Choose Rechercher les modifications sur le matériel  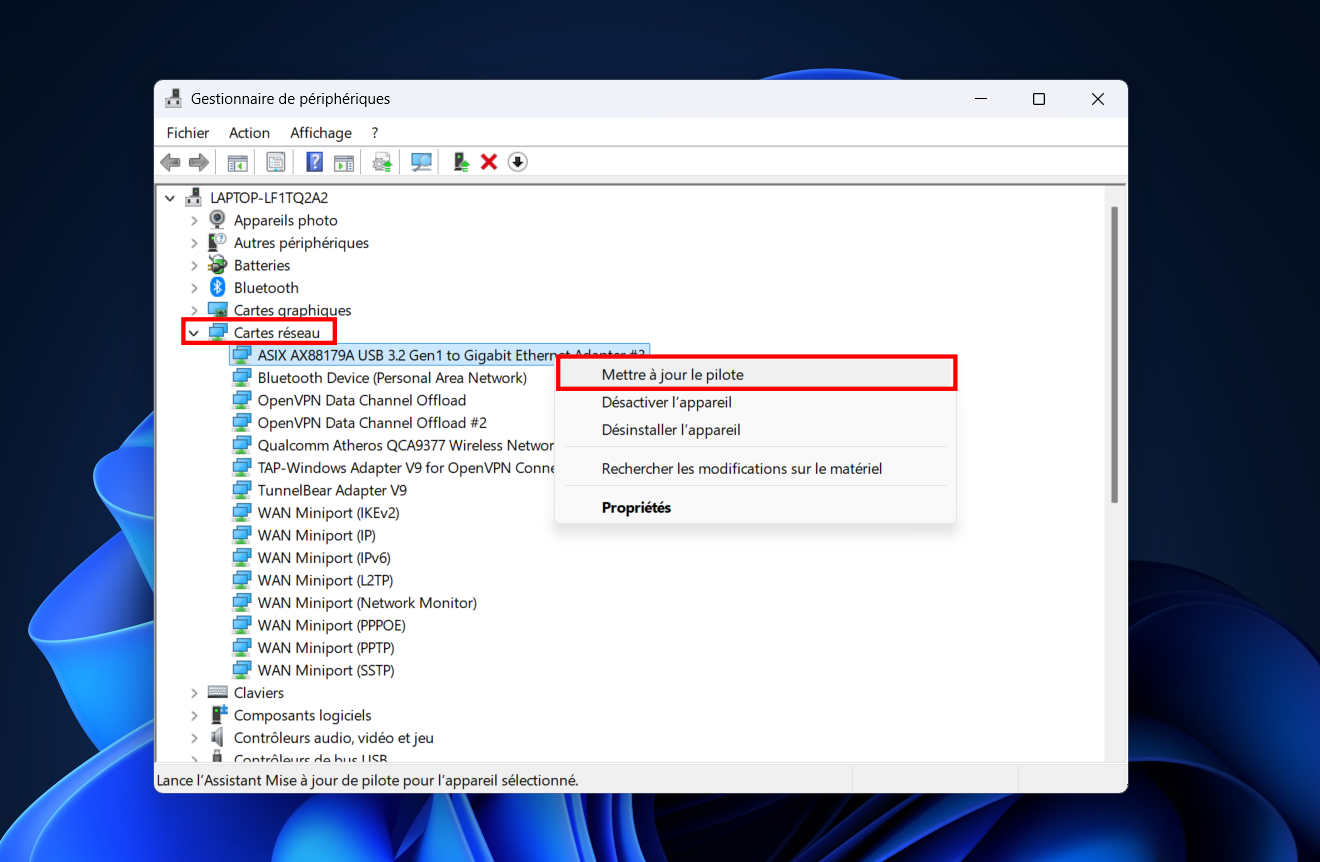click(x=756, y=468)
